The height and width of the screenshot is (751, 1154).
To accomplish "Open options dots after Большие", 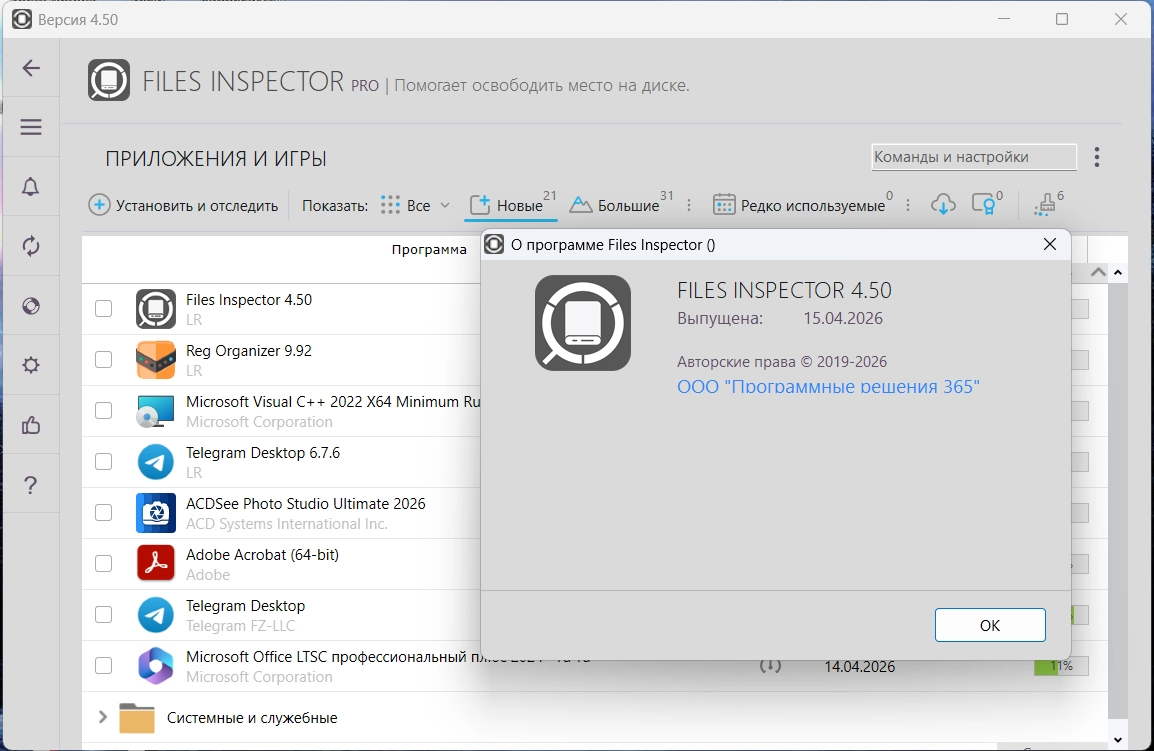I will click(x=689, y=205).
